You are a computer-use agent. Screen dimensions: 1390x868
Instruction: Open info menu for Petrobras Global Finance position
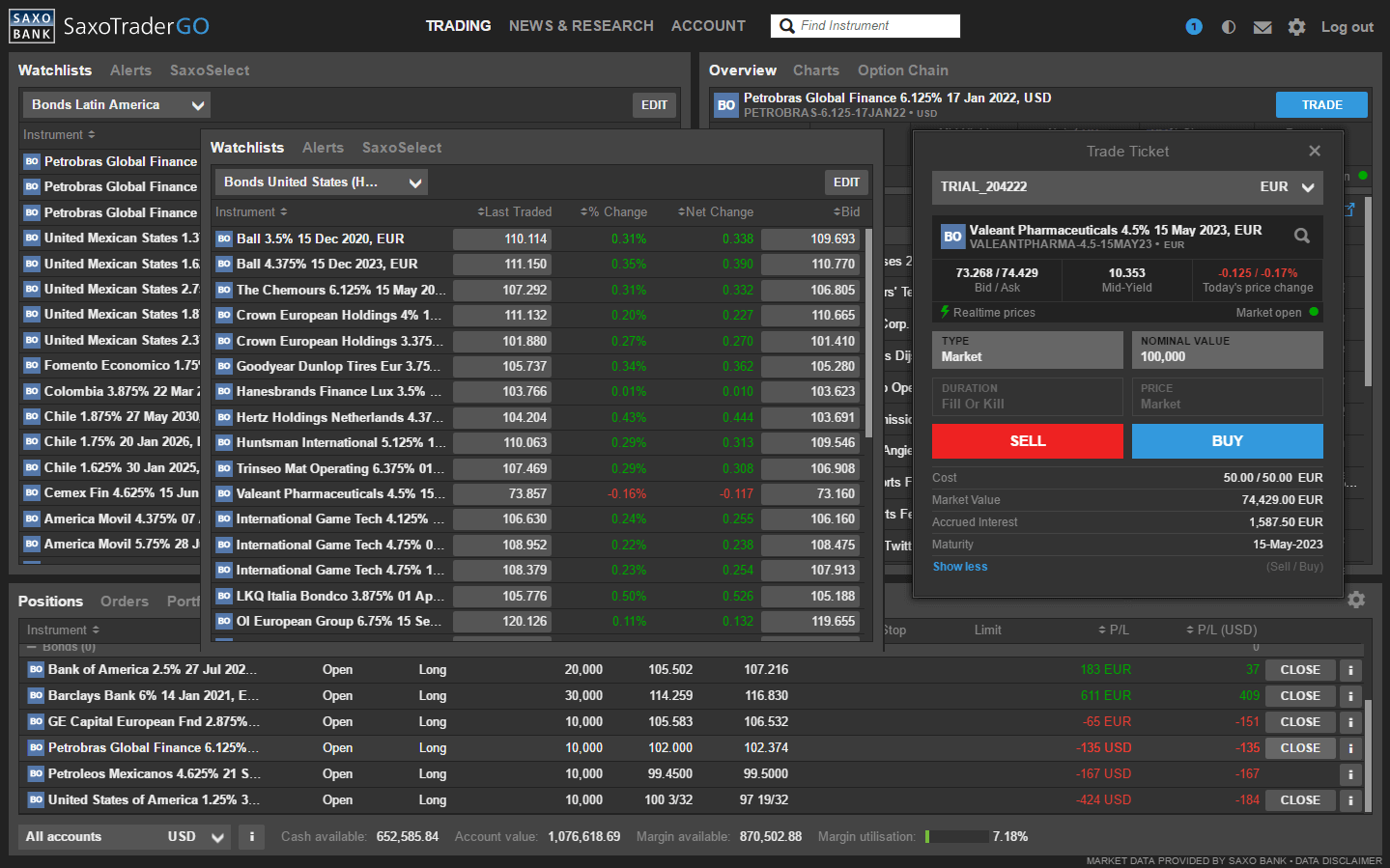point(1350,748)
